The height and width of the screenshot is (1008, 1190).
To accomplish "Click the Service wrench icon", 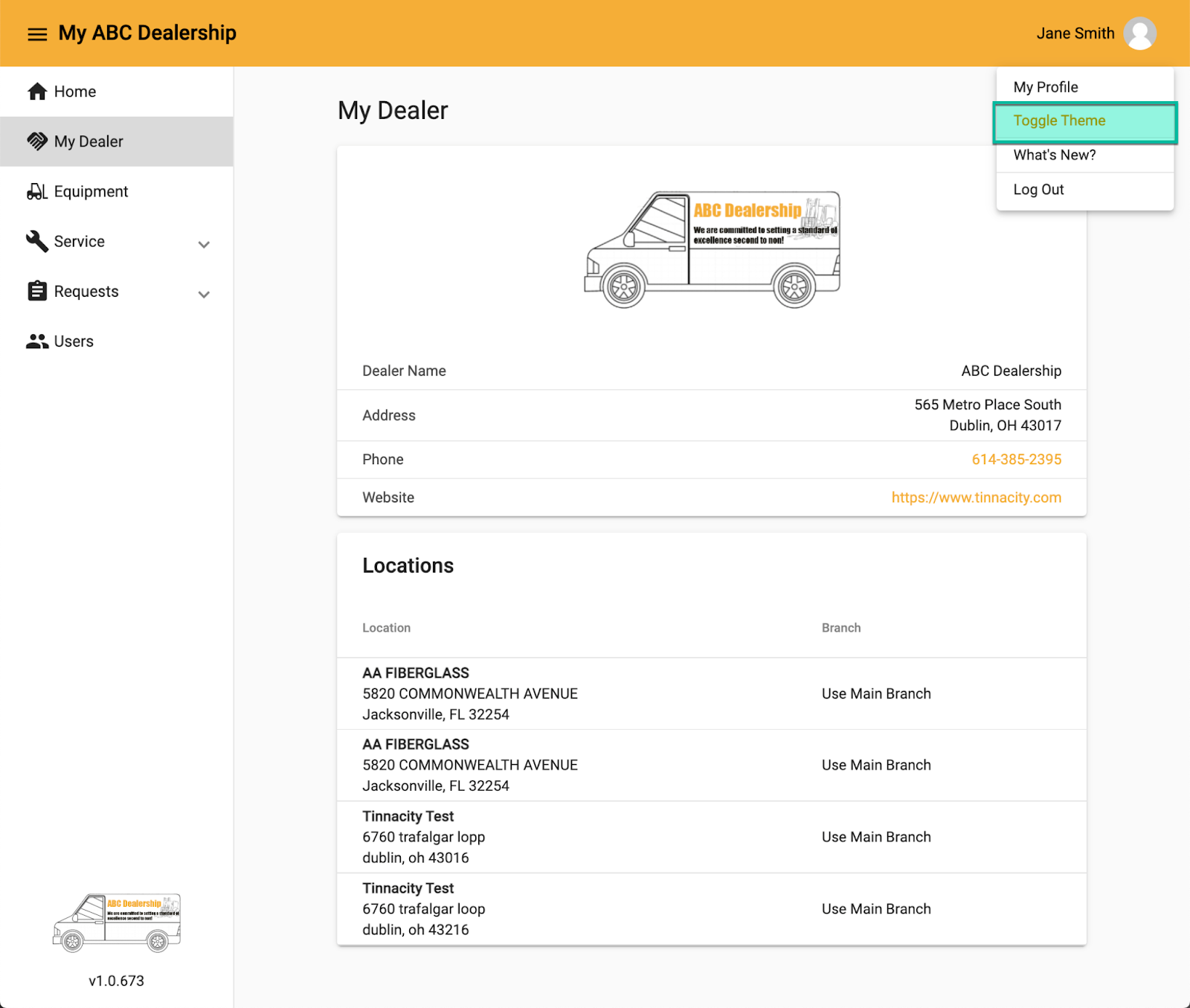I will 37,241.
